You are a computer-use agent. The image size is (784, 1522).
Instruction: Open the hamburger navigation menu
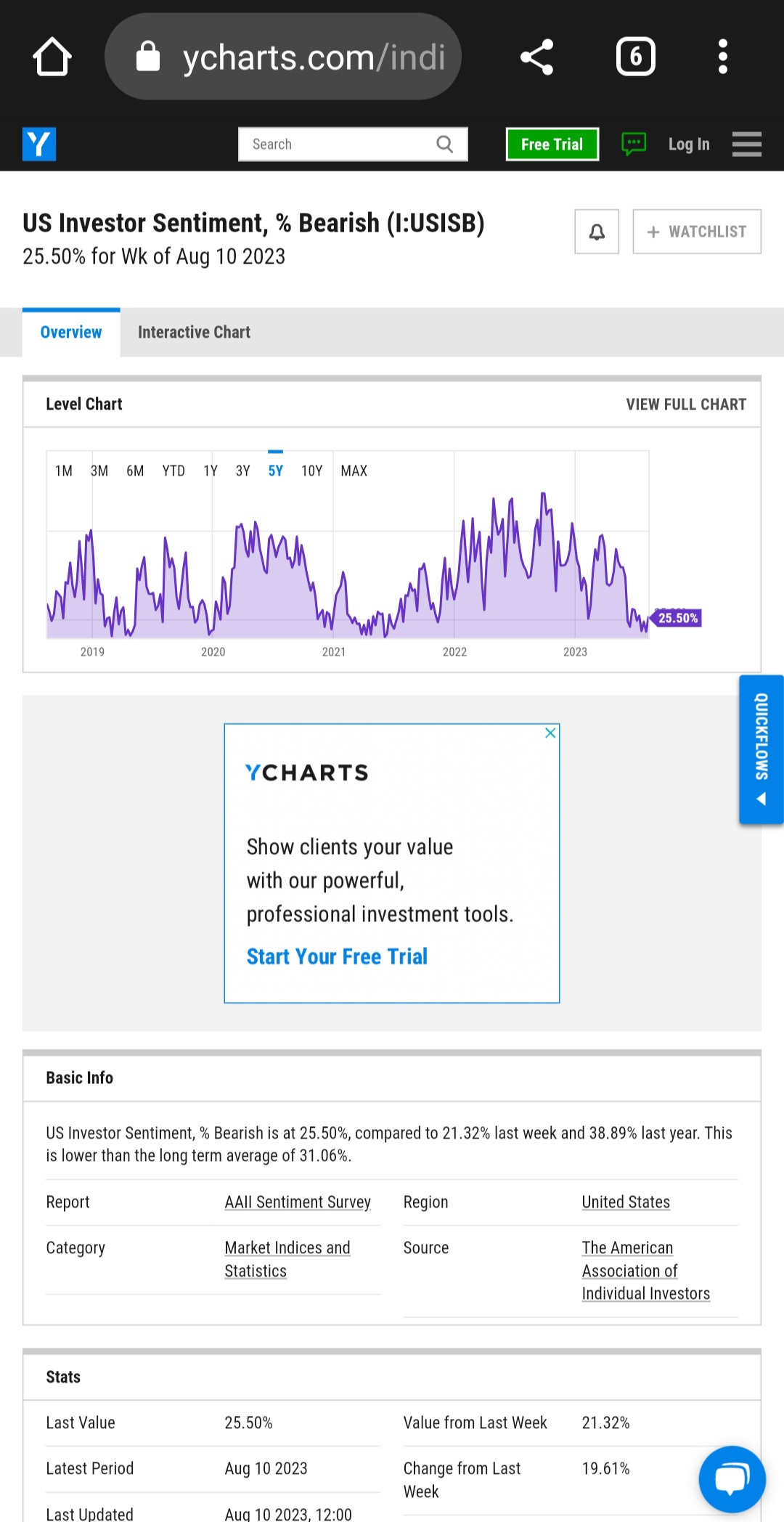coord(747,144)
